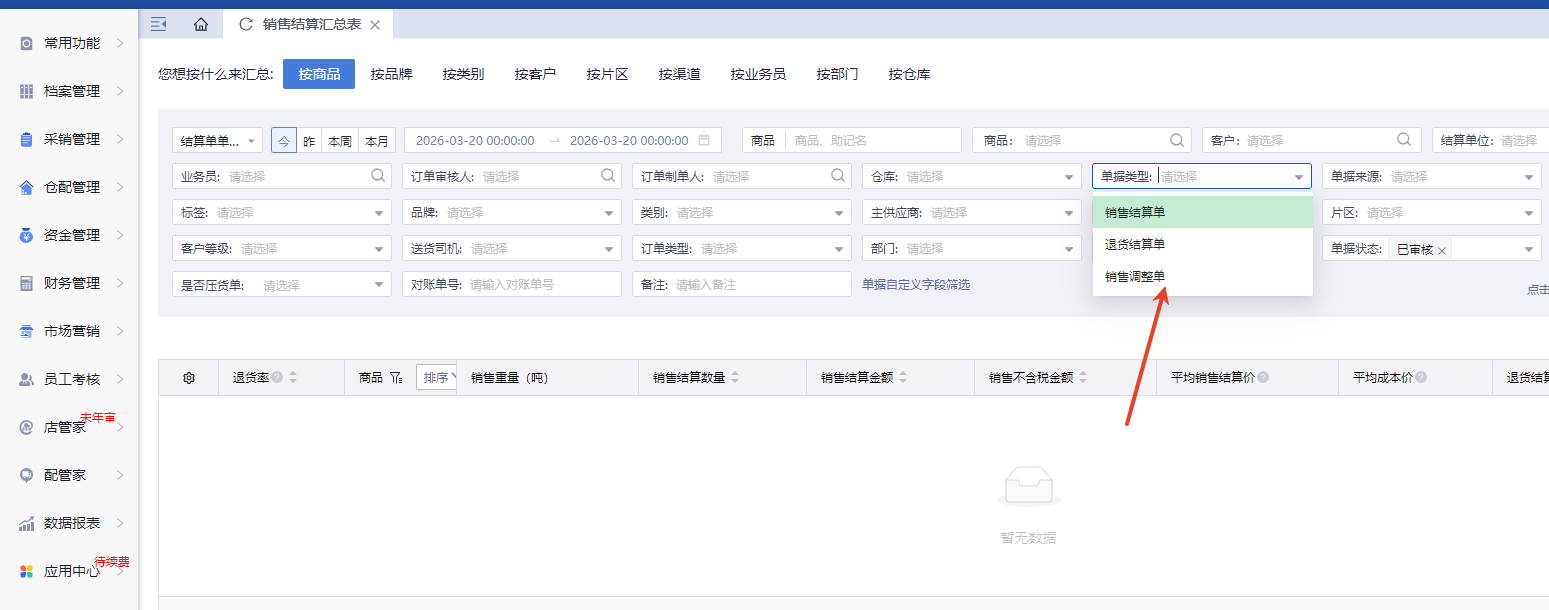Select 本月 quick date option
The width and height of the screenshot is (1549, 610).
click(376, 141)
